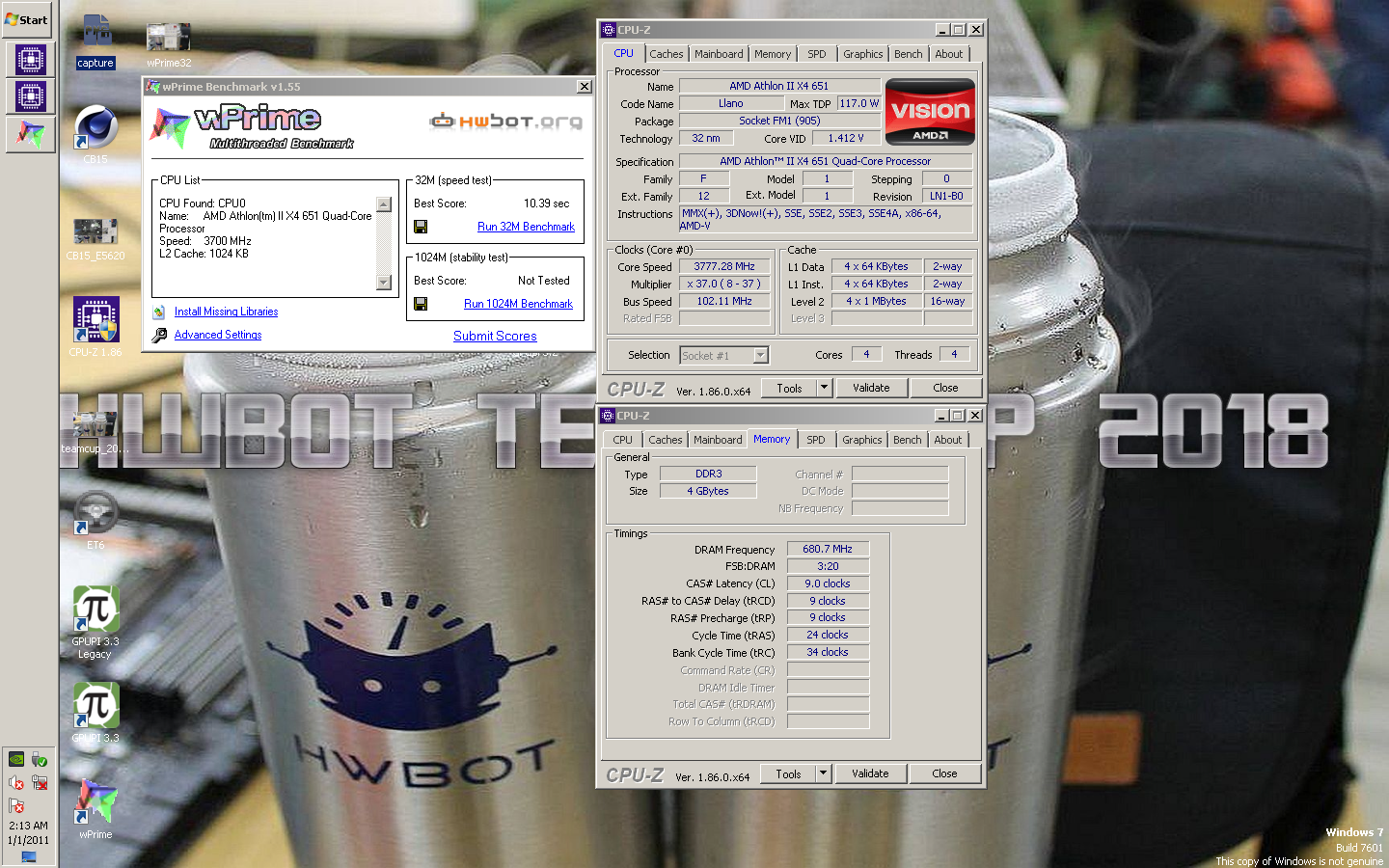
Task: Switch to Graphics tab in top CPU-Z window
Action: click(x=862, y=54)
